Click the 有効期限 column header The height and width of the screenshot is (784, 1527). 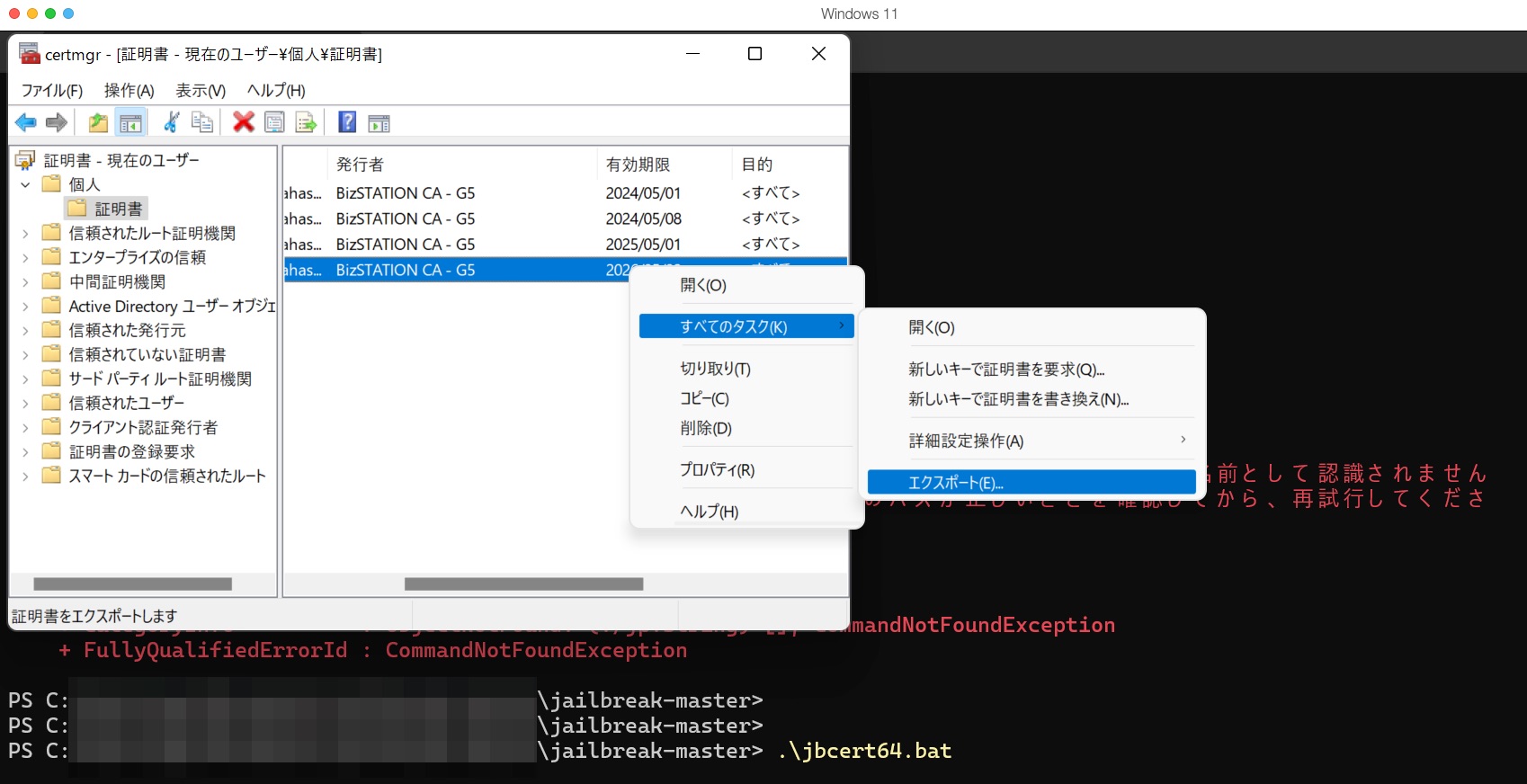point(664,165)
